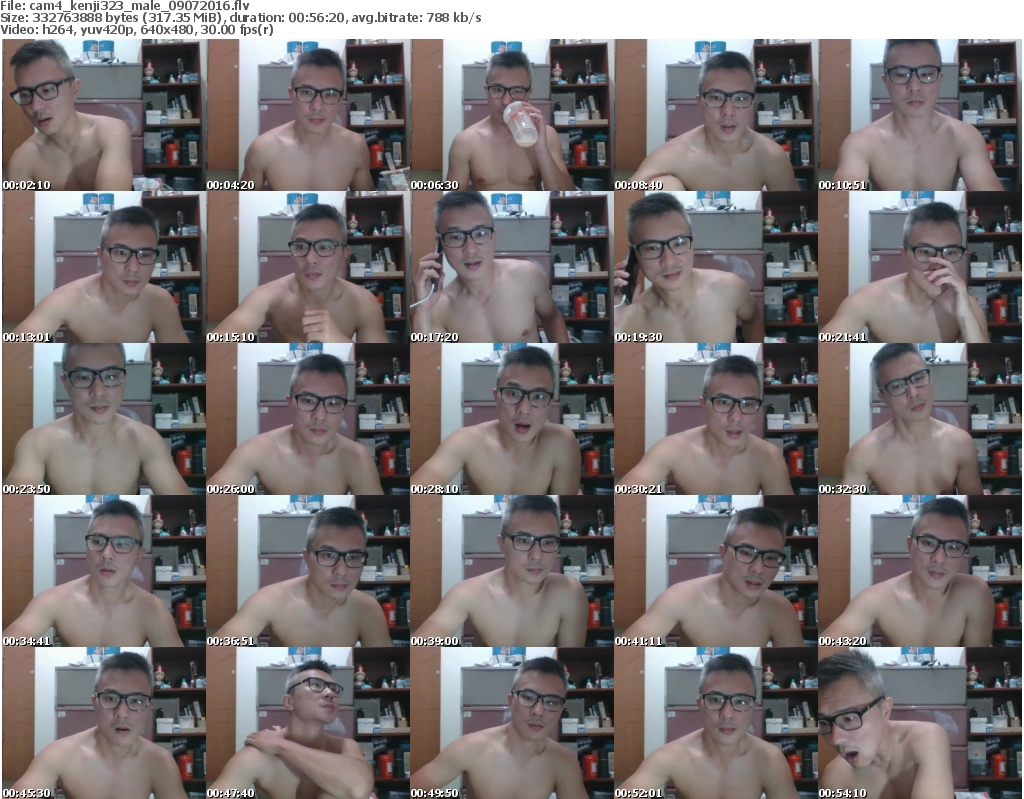The height and width of the screenshot is (799, 1024).
Task: Select the thumbnail timestamped 00:23:50
Action: point(104,419)
